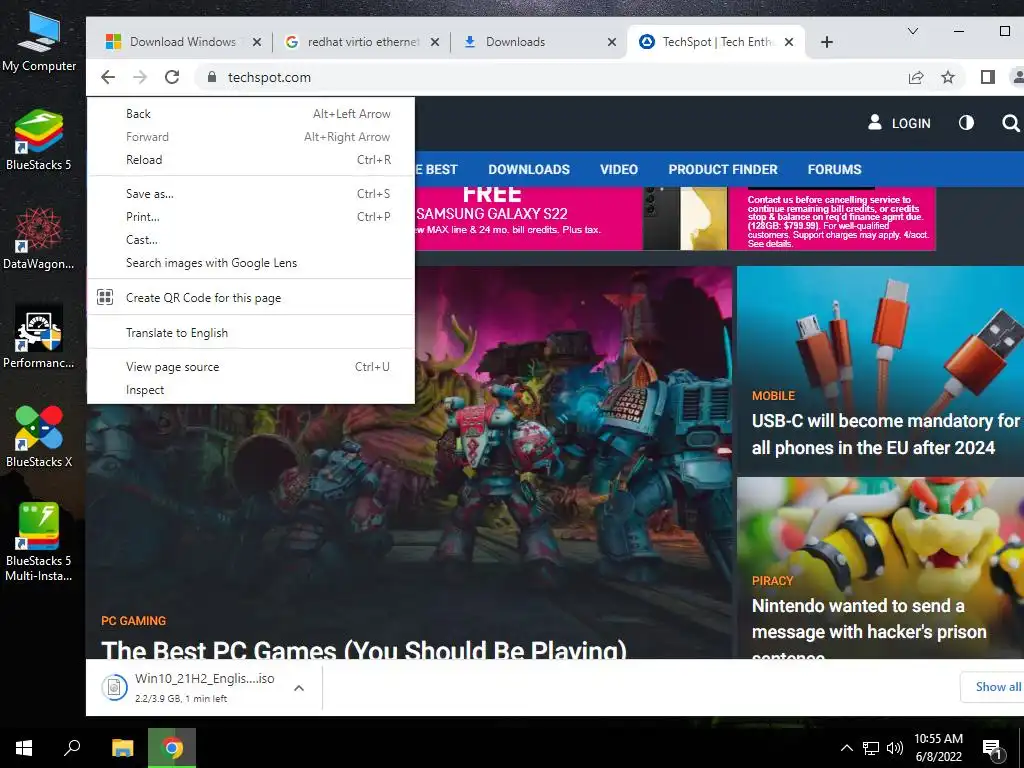The width and height of the screenshot is (1024, 768).
Task: Click the PC GAMING category label
Action: (133, 620)
